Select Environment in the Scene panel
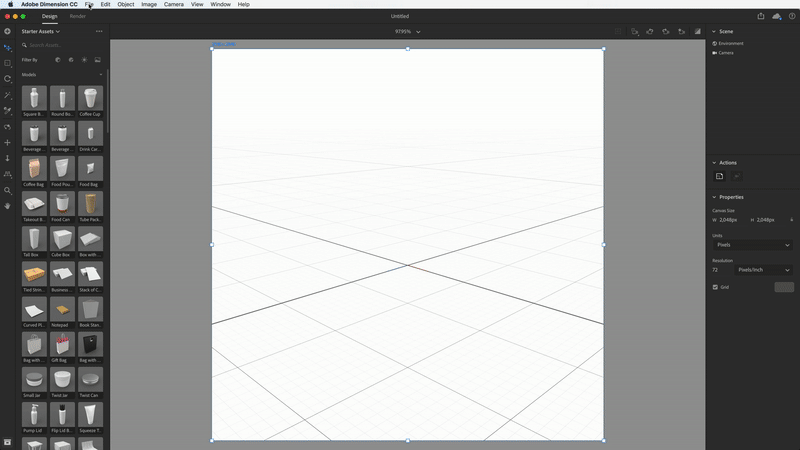The height and width of the screenshot is (450, 800). 730,44
